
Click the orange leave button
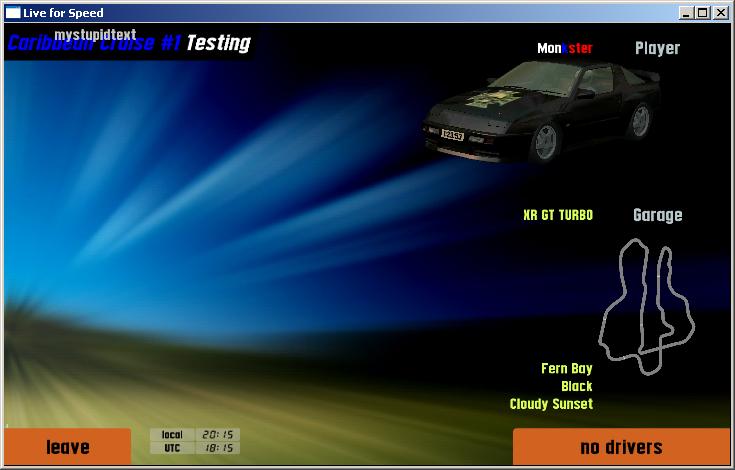(x=68, y=447)
